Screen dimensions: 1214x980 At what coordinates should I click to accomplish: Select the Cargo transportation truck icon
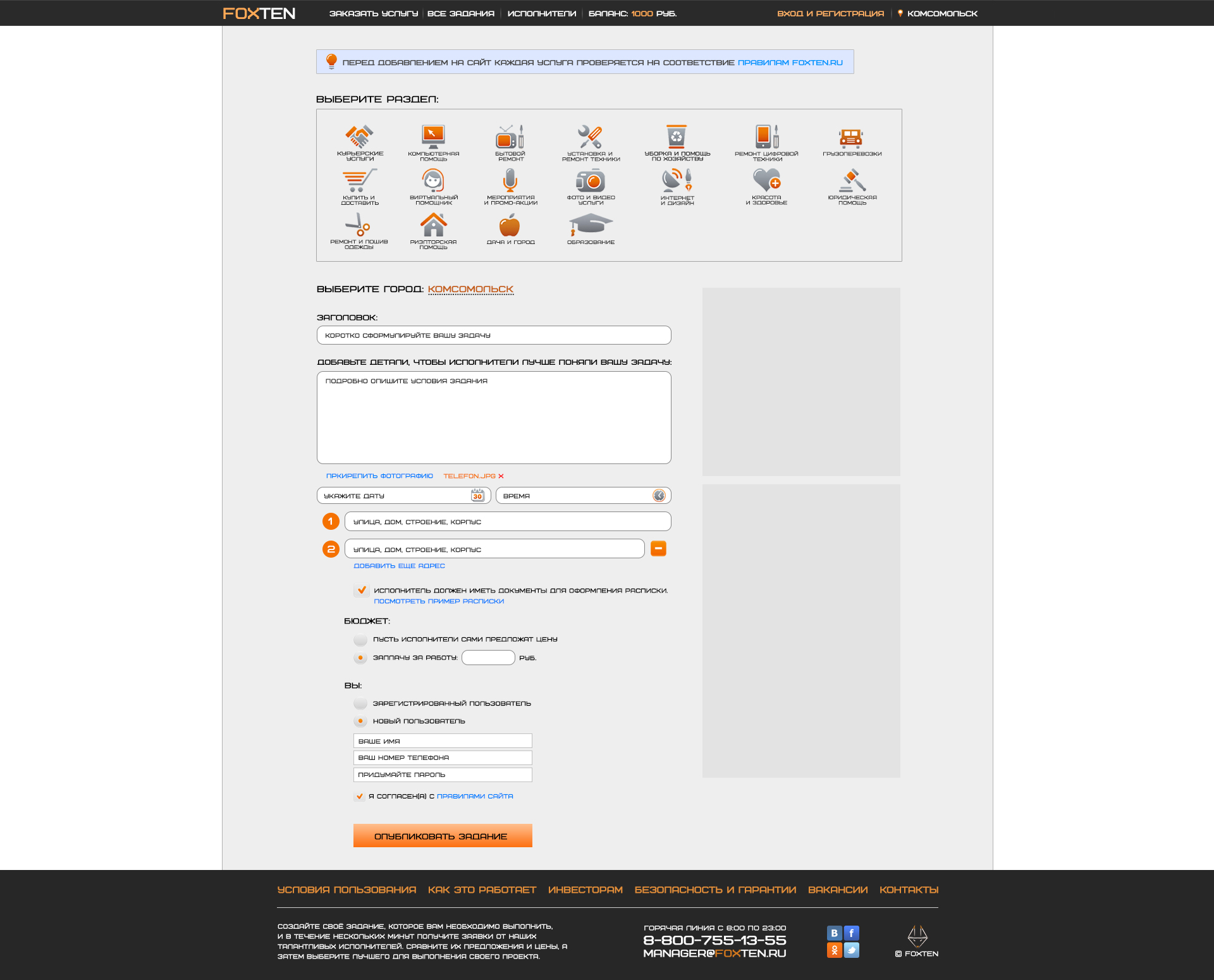[x=851, y=137]
